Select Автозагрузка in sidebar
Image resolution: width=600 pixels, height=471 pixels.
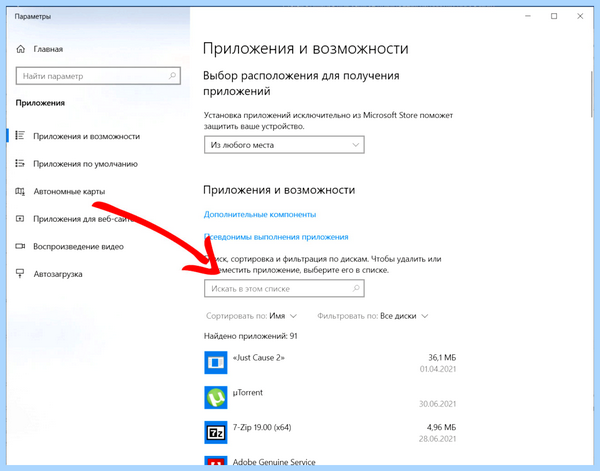tap(58, 274)
